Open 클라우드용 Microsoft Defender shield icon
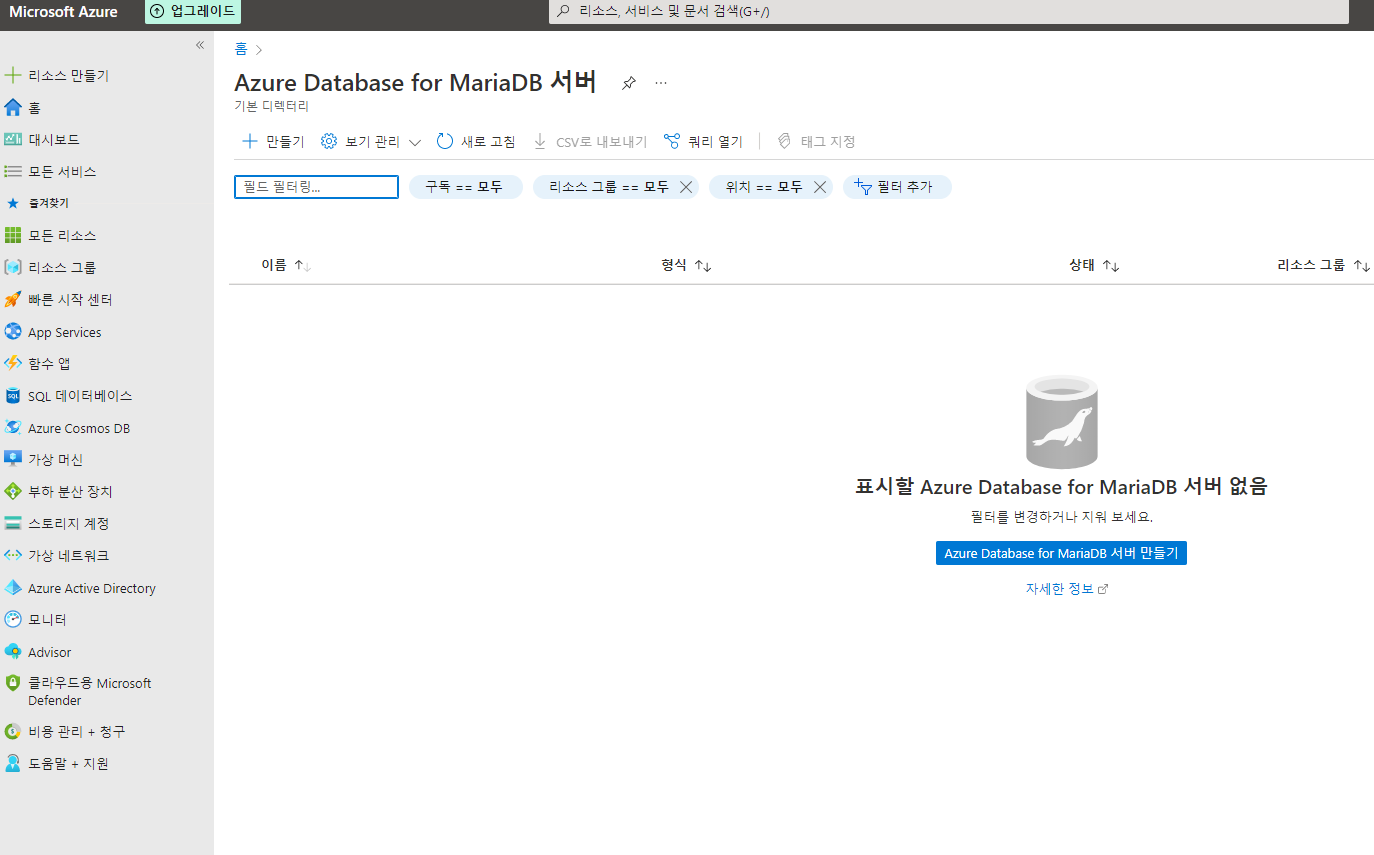 (x=13, y=683)
